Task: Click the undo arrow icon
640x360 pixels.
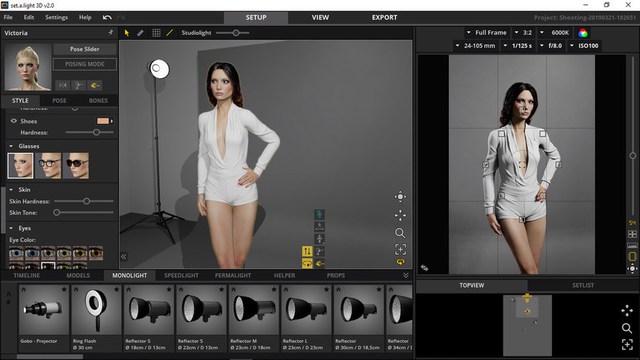Action: pyautogui.click(x=107, y=18)
